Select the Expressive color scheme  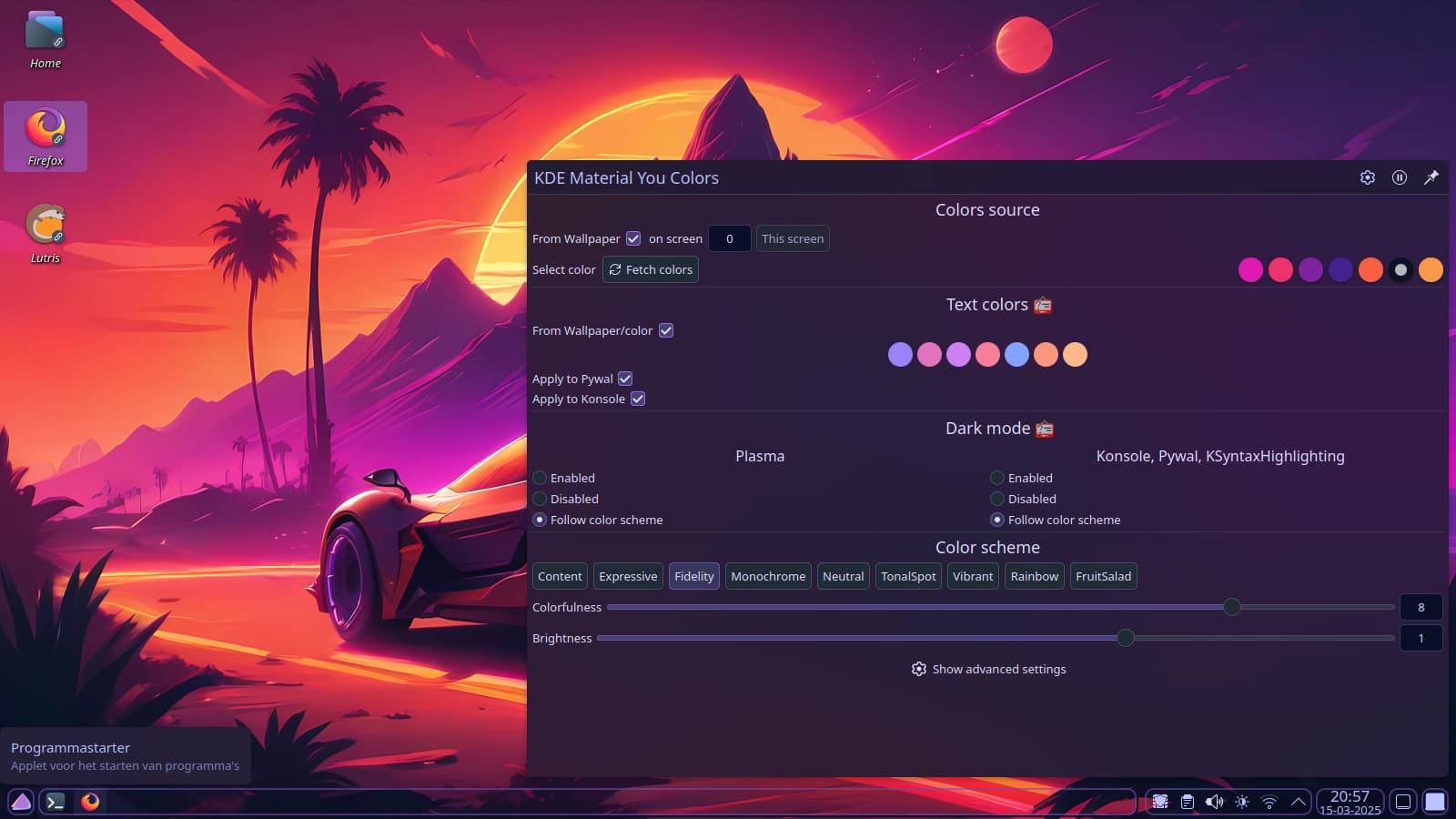628,576
